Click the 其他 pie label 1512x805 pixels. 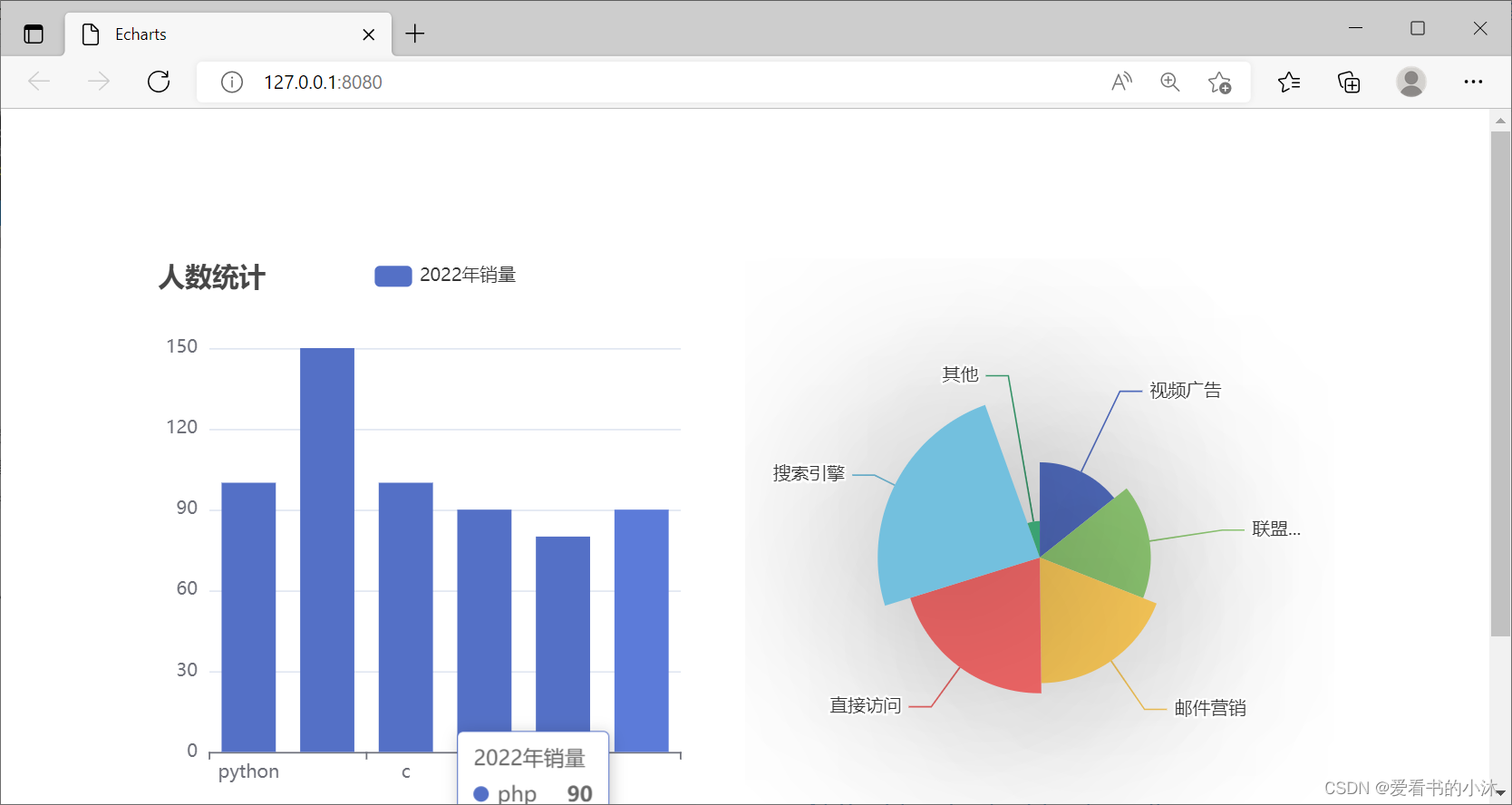[960, 374]
